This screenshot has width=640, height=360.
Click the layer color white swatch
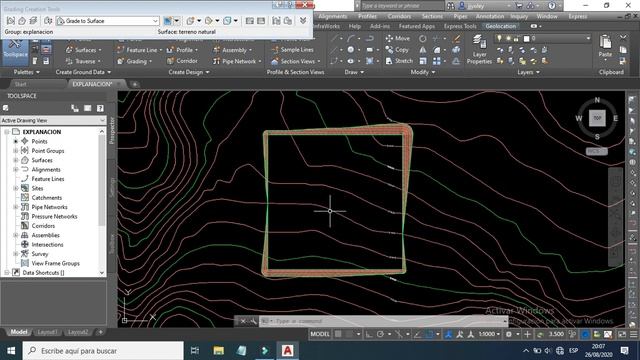(527, 39)
